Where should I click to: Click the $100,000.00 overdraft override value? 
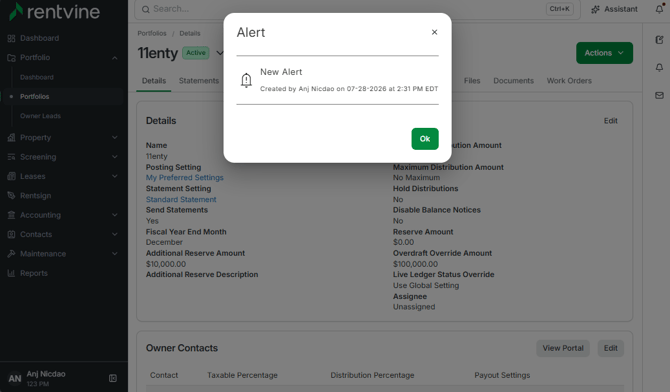tap(415, 264)
